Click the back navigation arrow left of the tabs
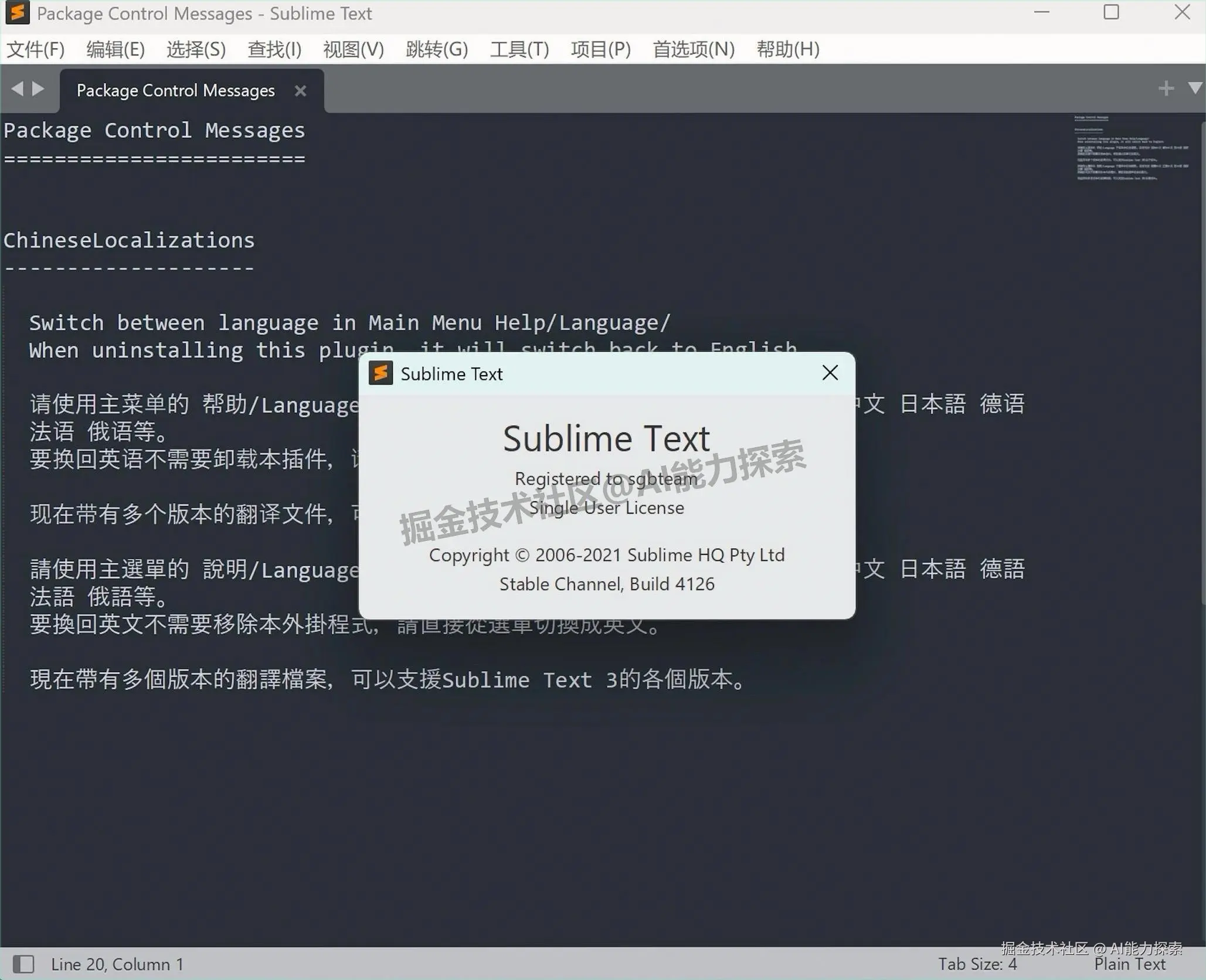This screenshot has height=980, width=1206. (x=18, y=89)
